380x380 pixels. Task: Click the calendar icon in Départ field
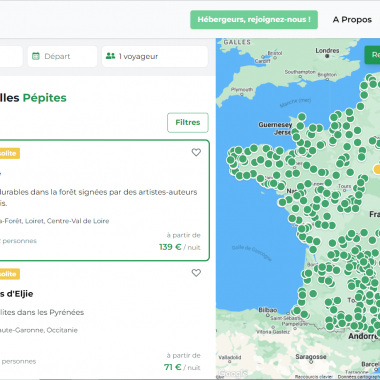(x=36, y=56)
